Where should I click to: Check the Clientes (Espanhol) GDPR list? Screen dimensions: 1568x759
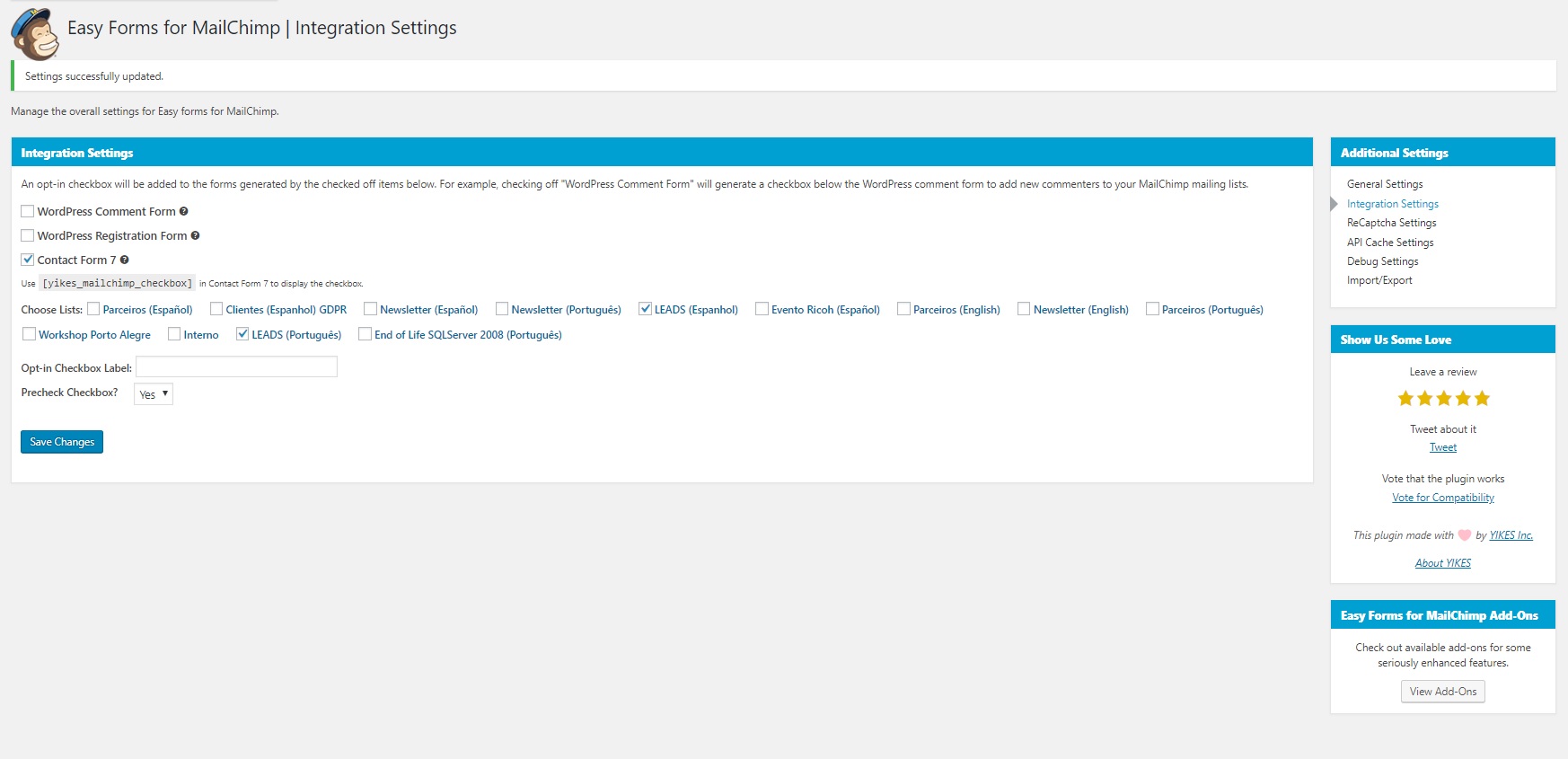[x=216, y=309]
